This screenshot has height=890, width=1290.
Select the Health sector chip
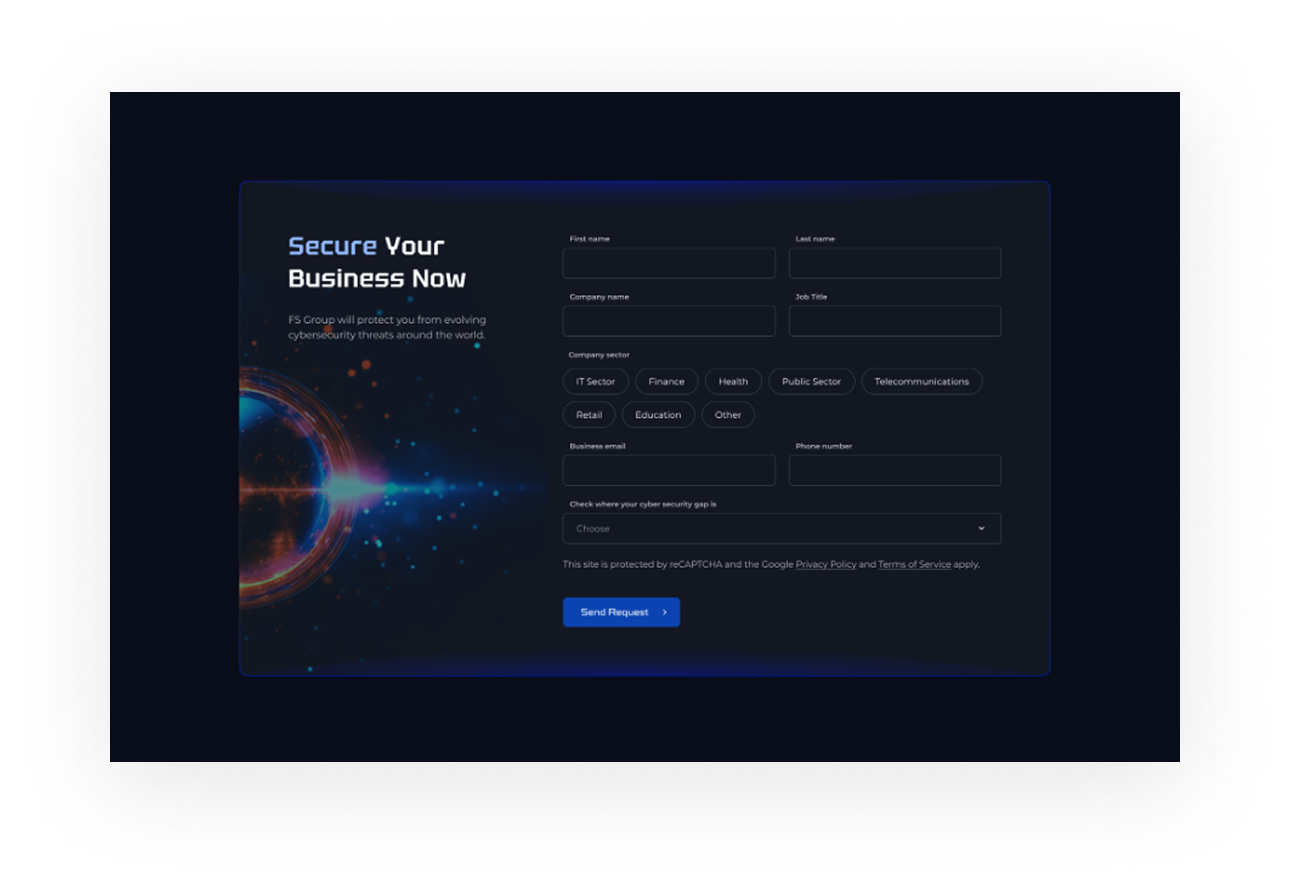[733, 382]
